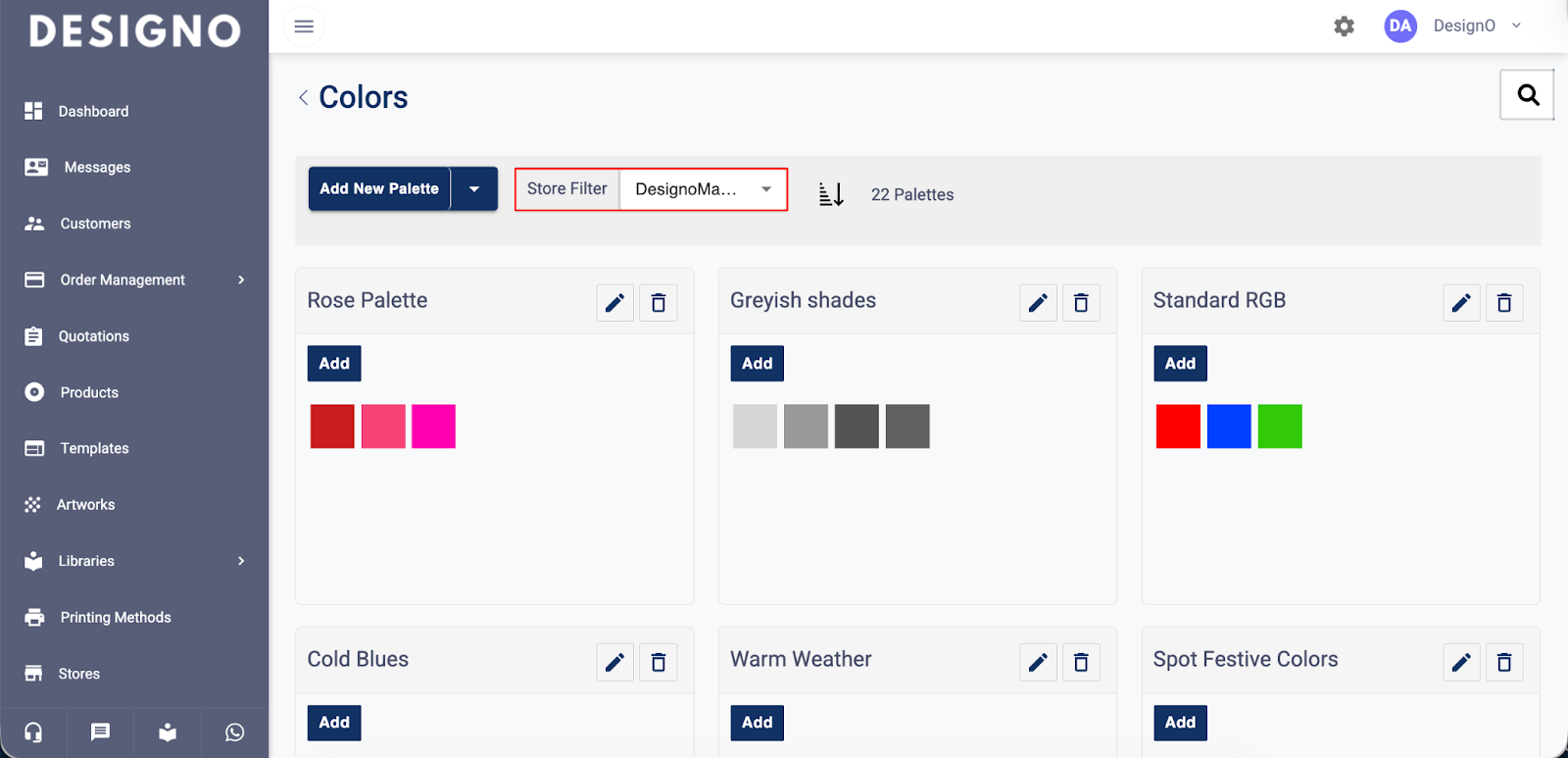The width and height of the screenshot is (1568, 758).
Task: Click the search magnifier icon
Action: [x=1527, y=95]
